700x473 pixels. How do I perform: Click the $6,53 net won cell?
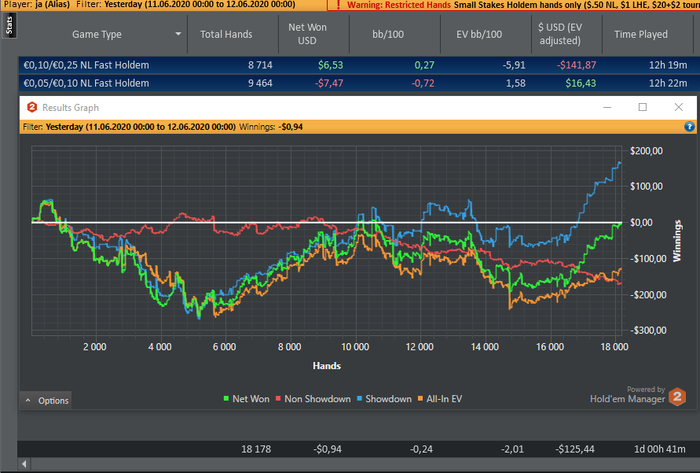330,65
